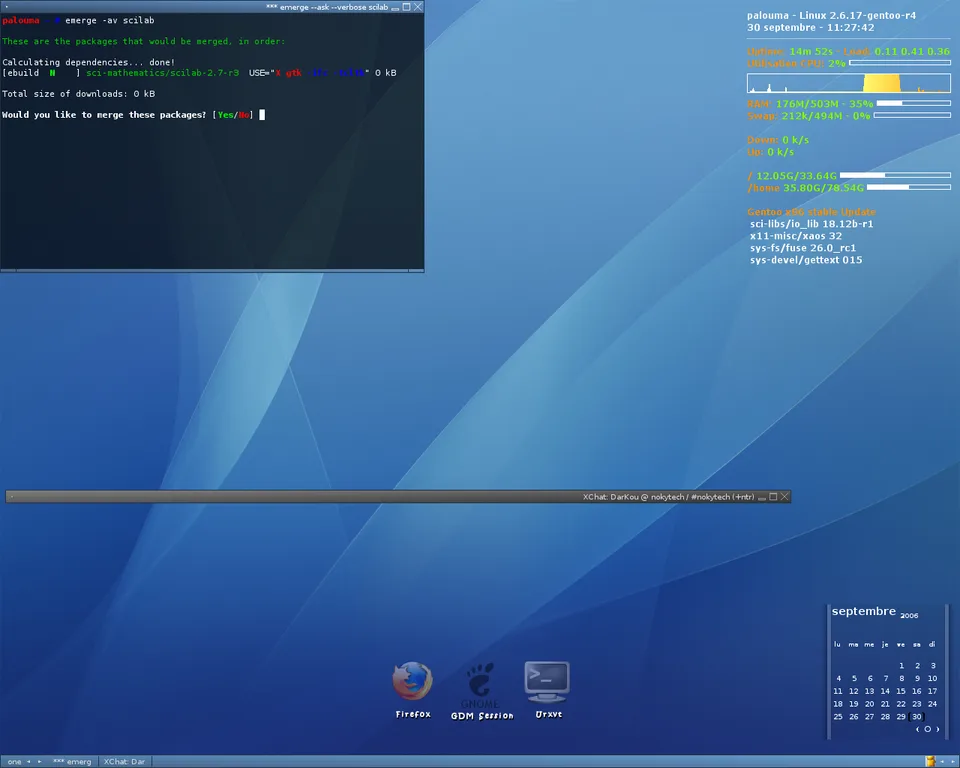Click the system tray right arrow

tap(953, 761)
